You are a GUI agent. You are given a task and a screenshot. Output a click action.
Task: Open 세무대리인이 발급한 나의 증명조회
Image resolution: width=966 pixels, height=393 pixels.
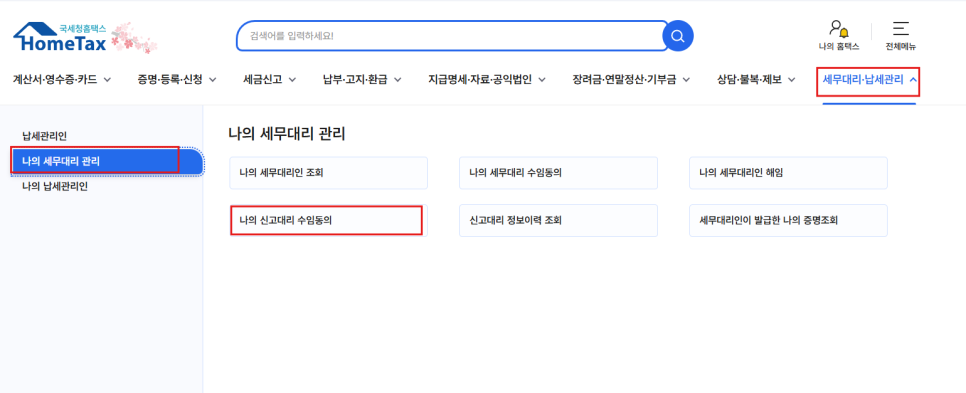tap(788, 221)
